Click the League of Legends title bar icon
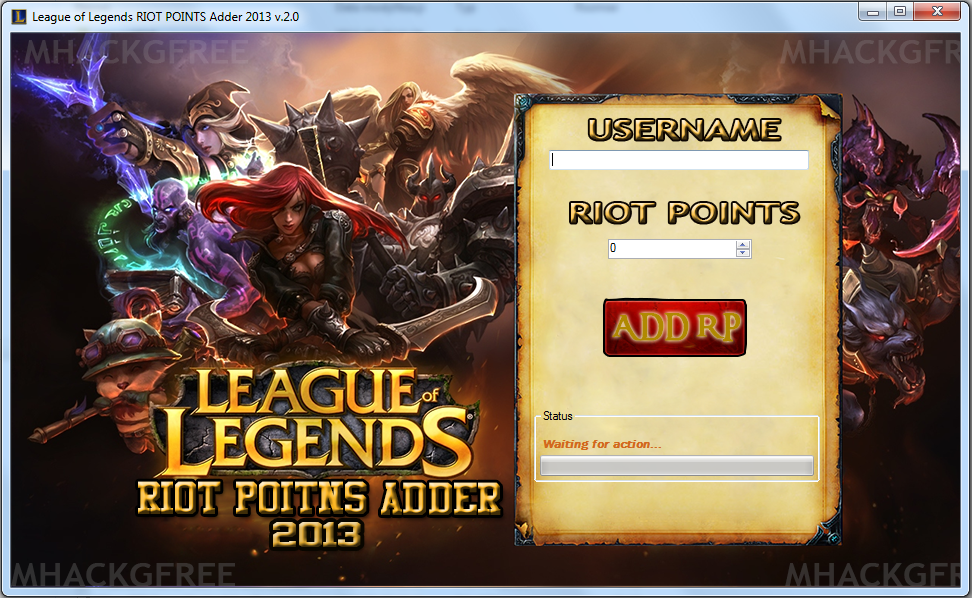 [19, 16]
